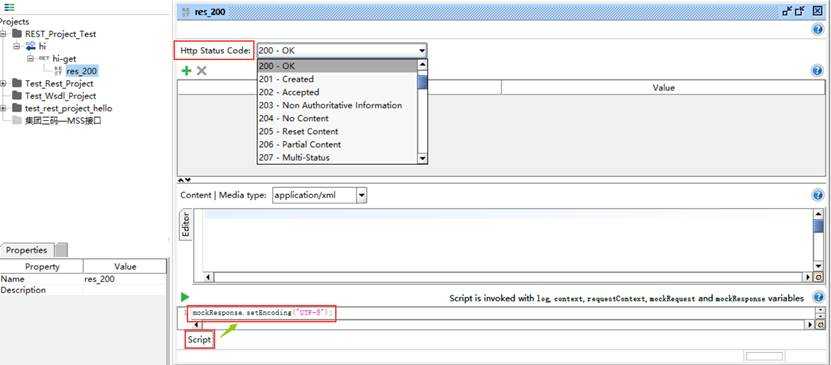Collapse the REST_Project_Test tree node
831x365 pixels.
pyautogui.click(x=4, y=34)
